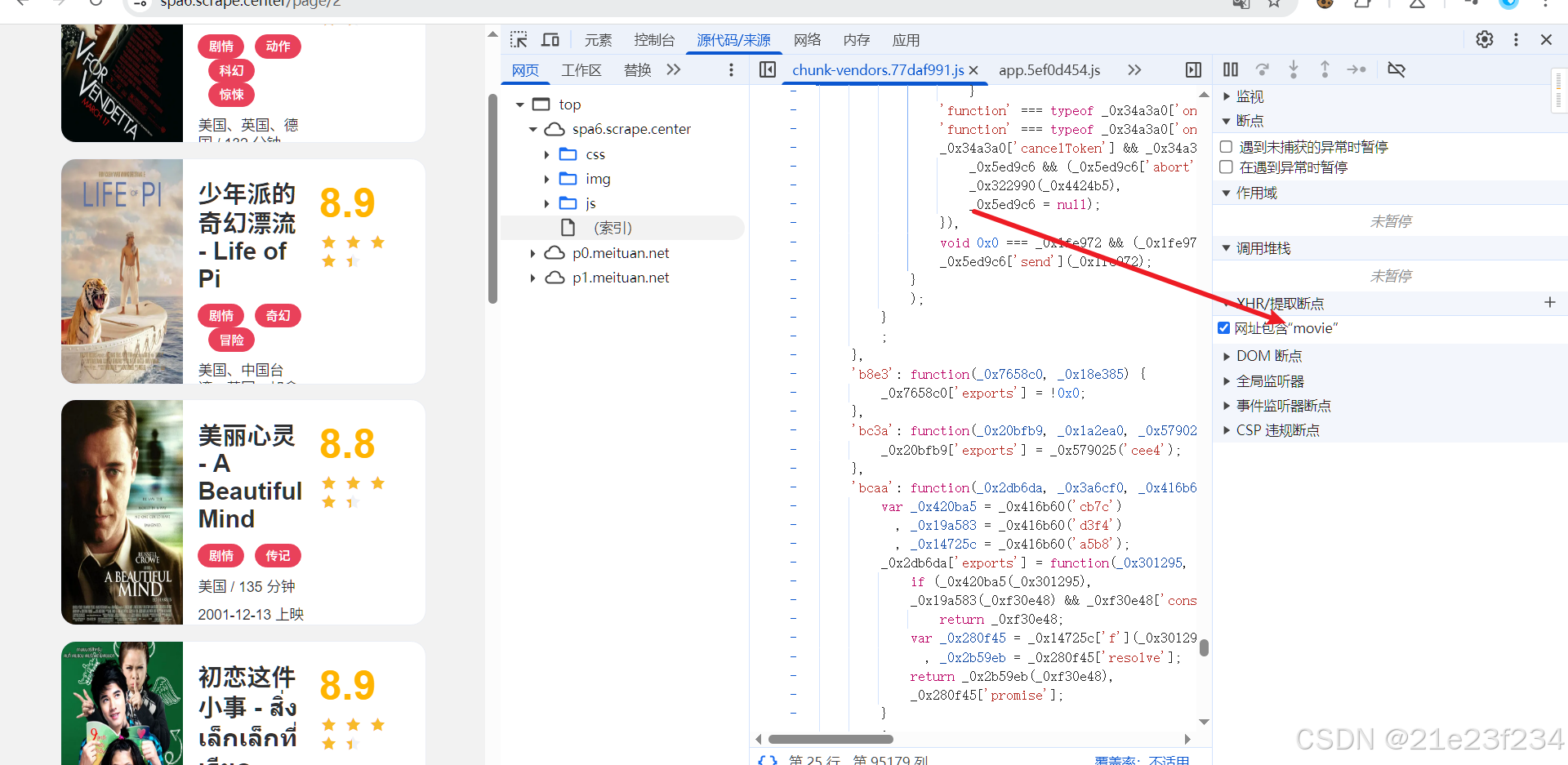Image resolution: width=1568 pixels, height=765 pixels.
Task: Enable pause on uncaught exceptions checkbox
Action: click(x=1226, y=147)
